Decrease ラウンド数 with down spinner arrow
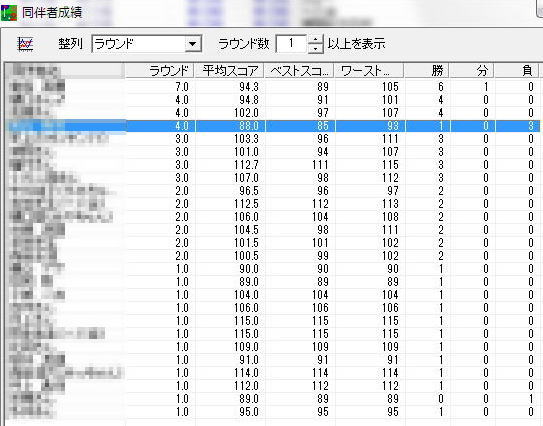Image resolution: width=543 pixels, height=426 pixels. (315, 48)
